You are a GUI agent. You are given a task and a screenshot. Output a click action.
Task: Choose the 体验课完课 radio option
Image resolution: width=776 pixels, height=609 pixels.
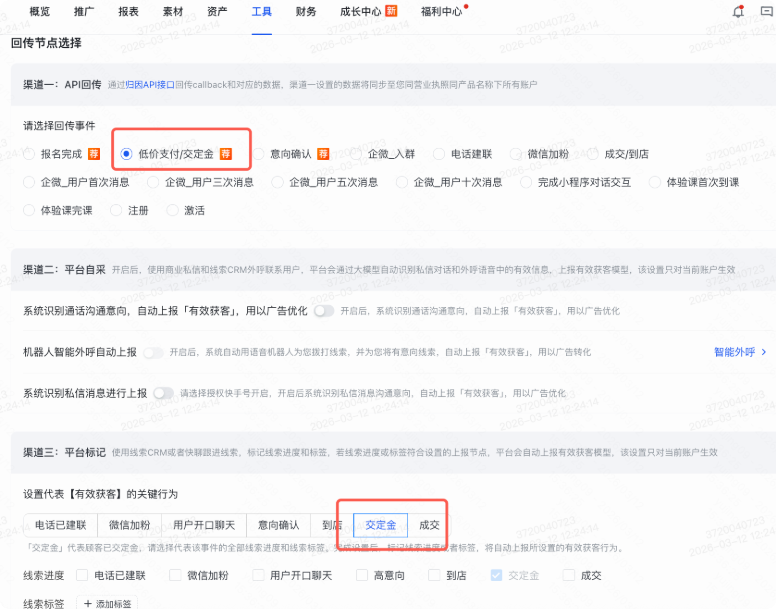point(29,210)
